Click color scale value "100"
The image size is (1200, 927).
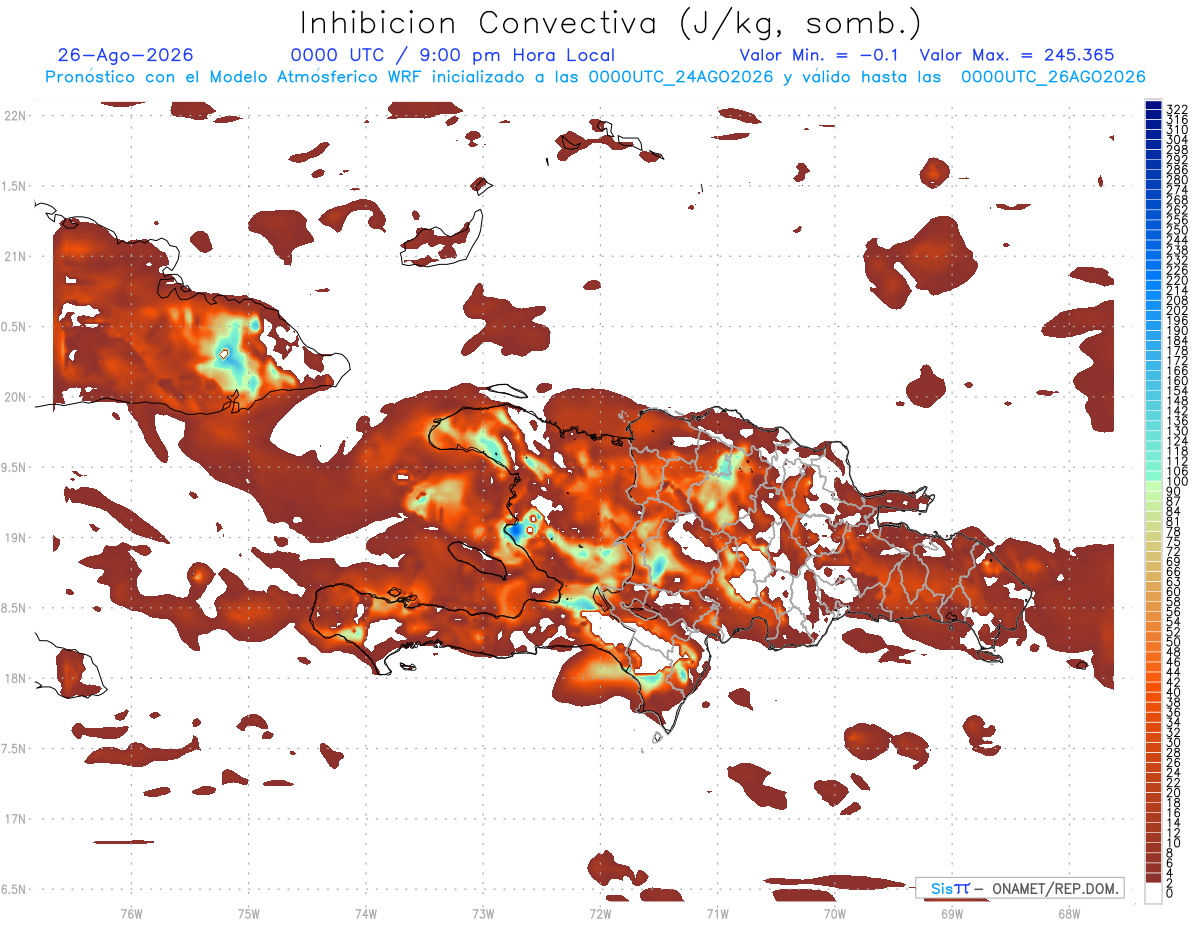click(1177, 482)
